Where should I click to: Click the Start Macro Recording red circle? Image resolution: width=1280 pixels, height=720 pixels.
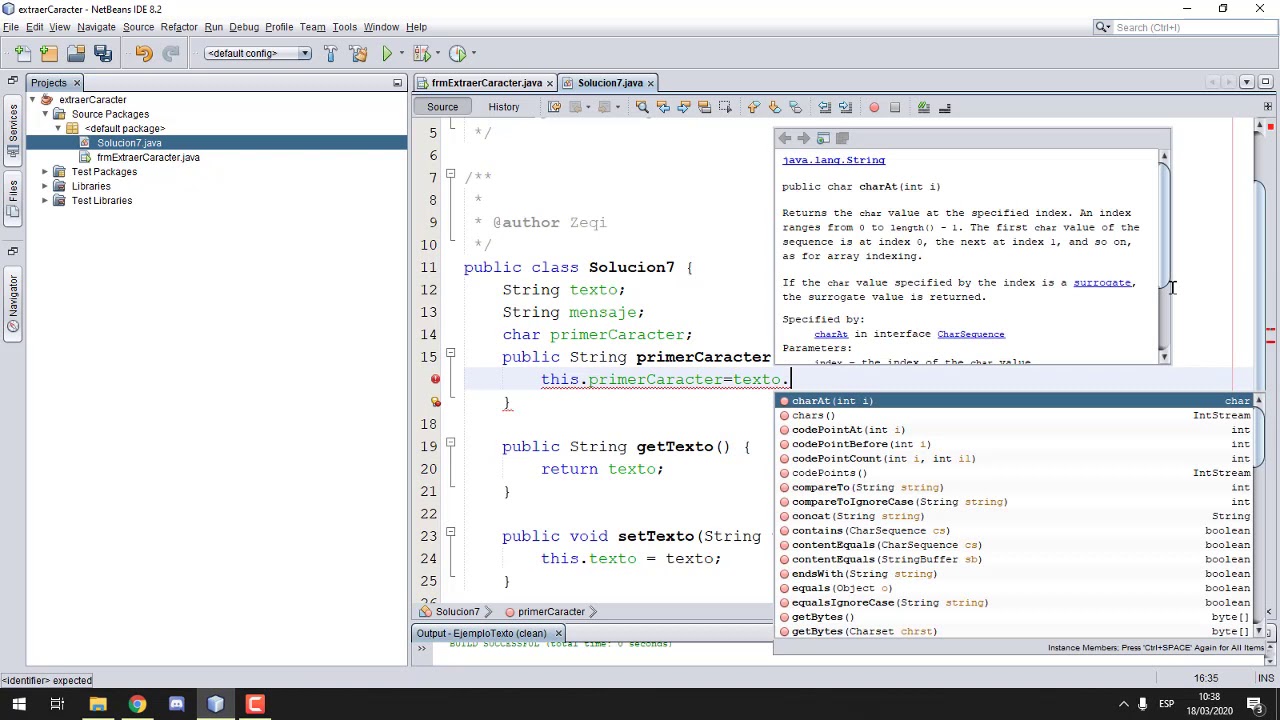(x=874, y=107)
